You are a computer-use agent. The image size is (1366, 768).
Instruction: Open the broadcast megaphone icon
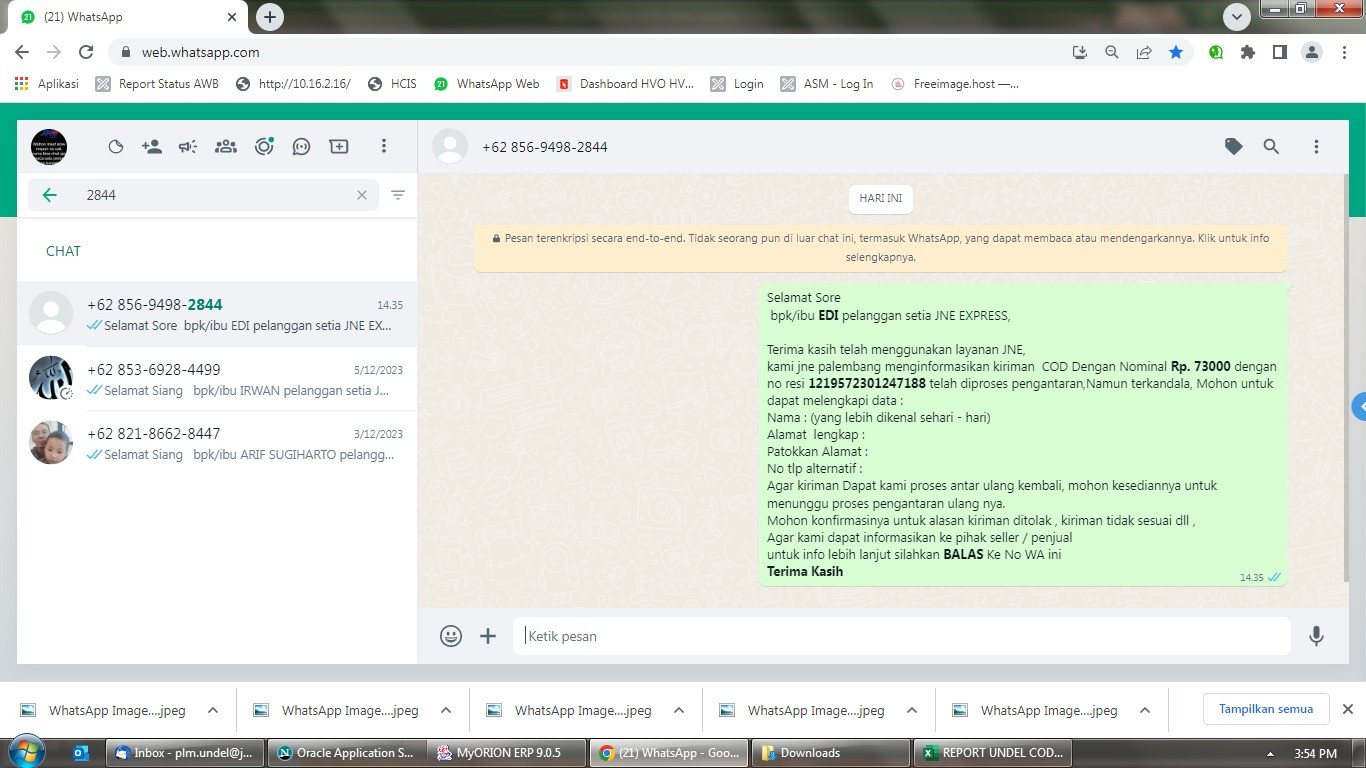pyautogui.click(x=188, y=147)
